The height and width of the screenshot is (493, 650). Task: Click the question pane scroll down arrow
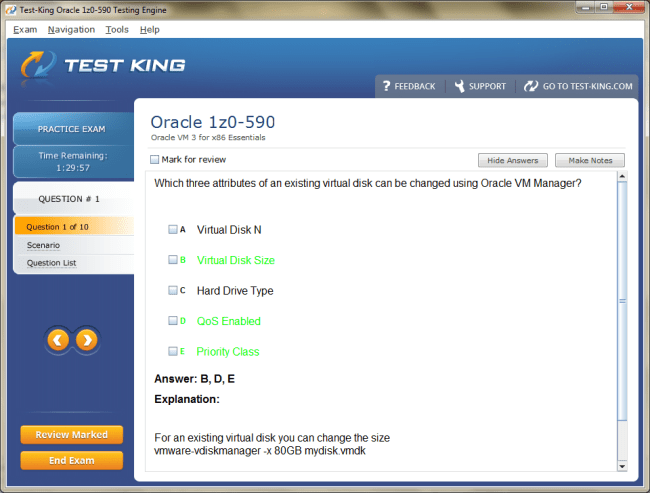point(622,466)
